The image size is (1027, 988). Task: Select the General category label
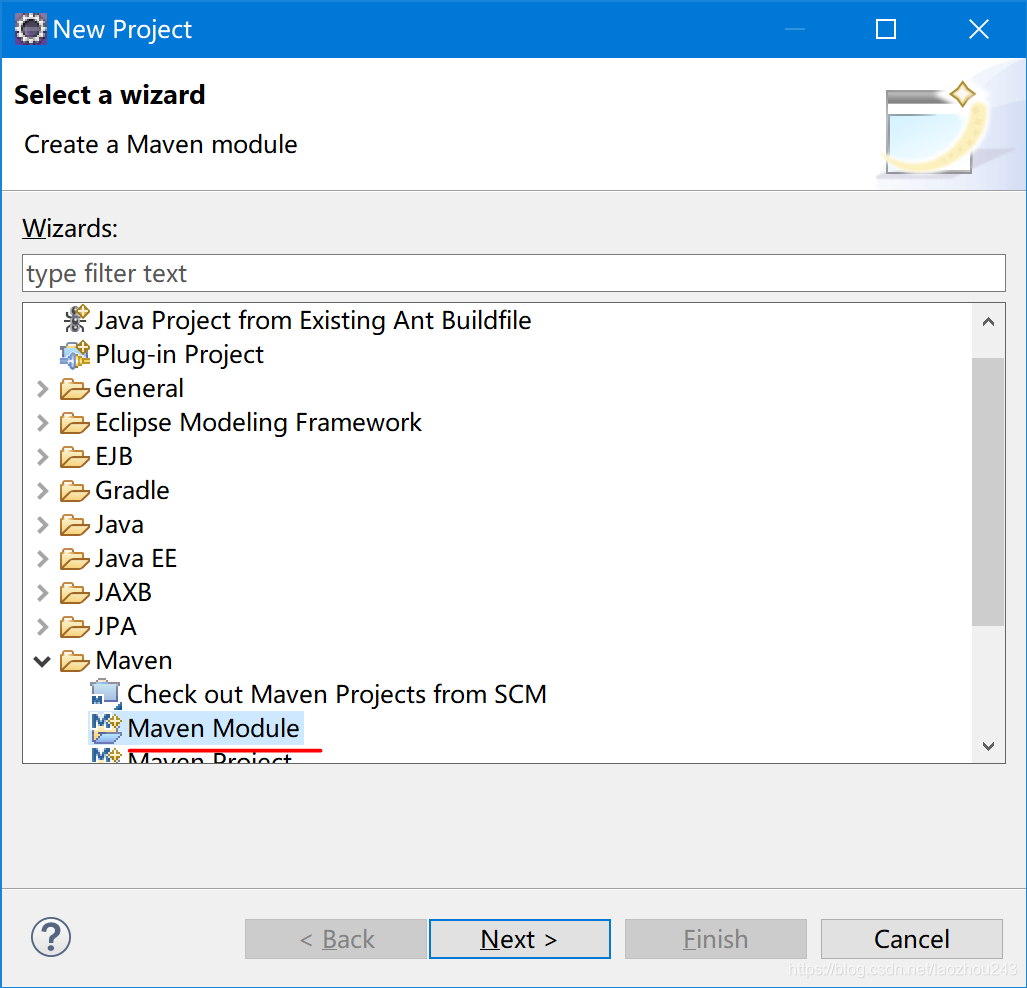click(x=140, y=389)
